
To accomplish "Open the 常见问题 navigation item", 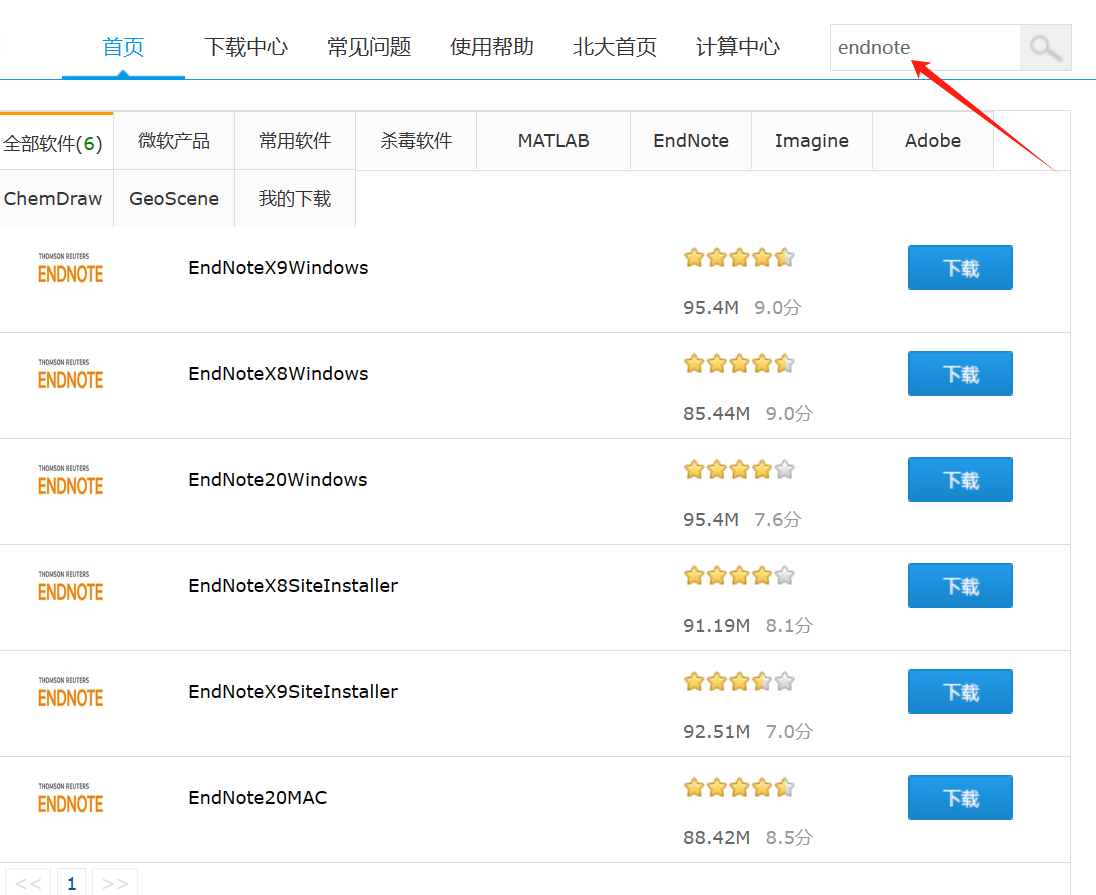I will [369, 47].
